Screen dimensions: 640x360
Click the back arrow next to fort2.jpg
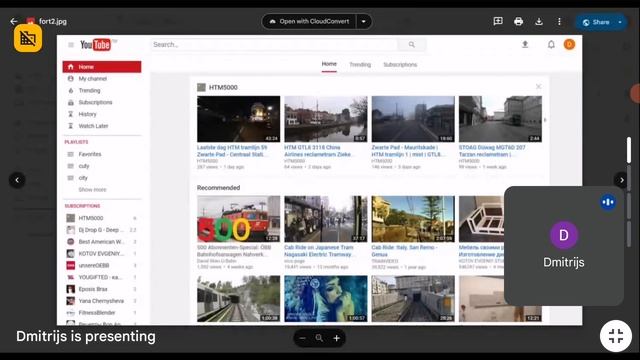click(14, 21)
